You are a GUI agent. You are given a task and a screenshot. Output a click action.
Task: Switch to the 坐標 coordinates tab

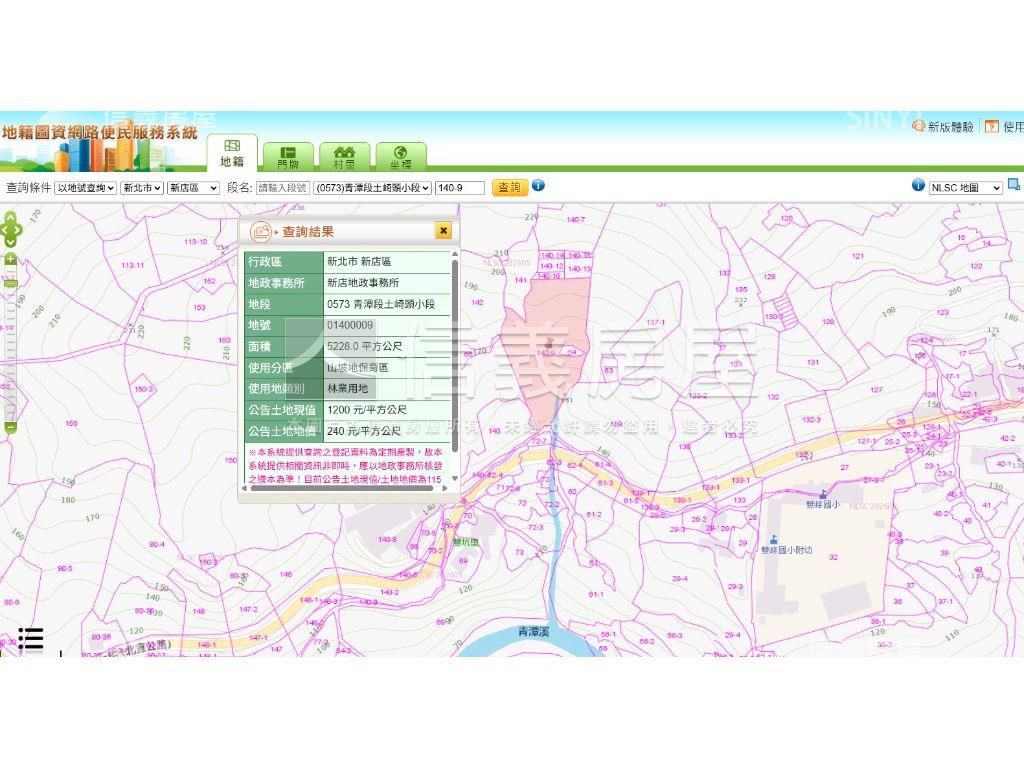coord(400,157)
